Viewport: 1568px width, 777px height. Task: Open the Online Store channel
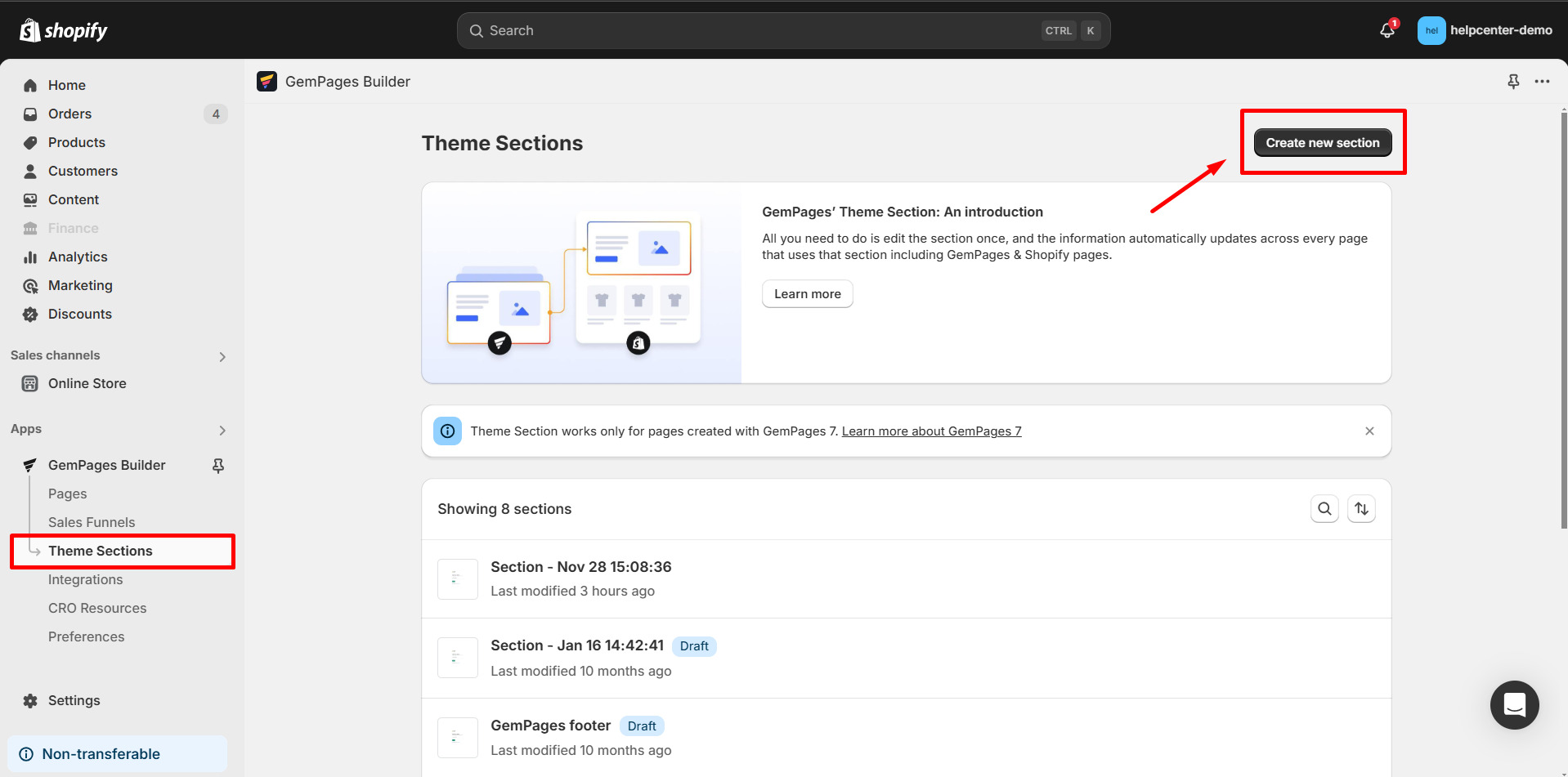coord(87,383)
